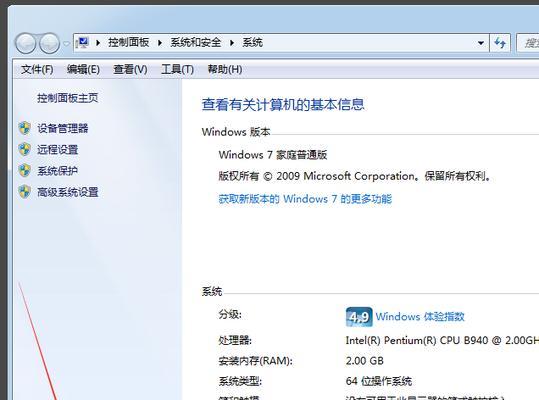The height and width of the screenshot is (400, 539).
Task: Click the 处理器: label
Action: point(235,341)
